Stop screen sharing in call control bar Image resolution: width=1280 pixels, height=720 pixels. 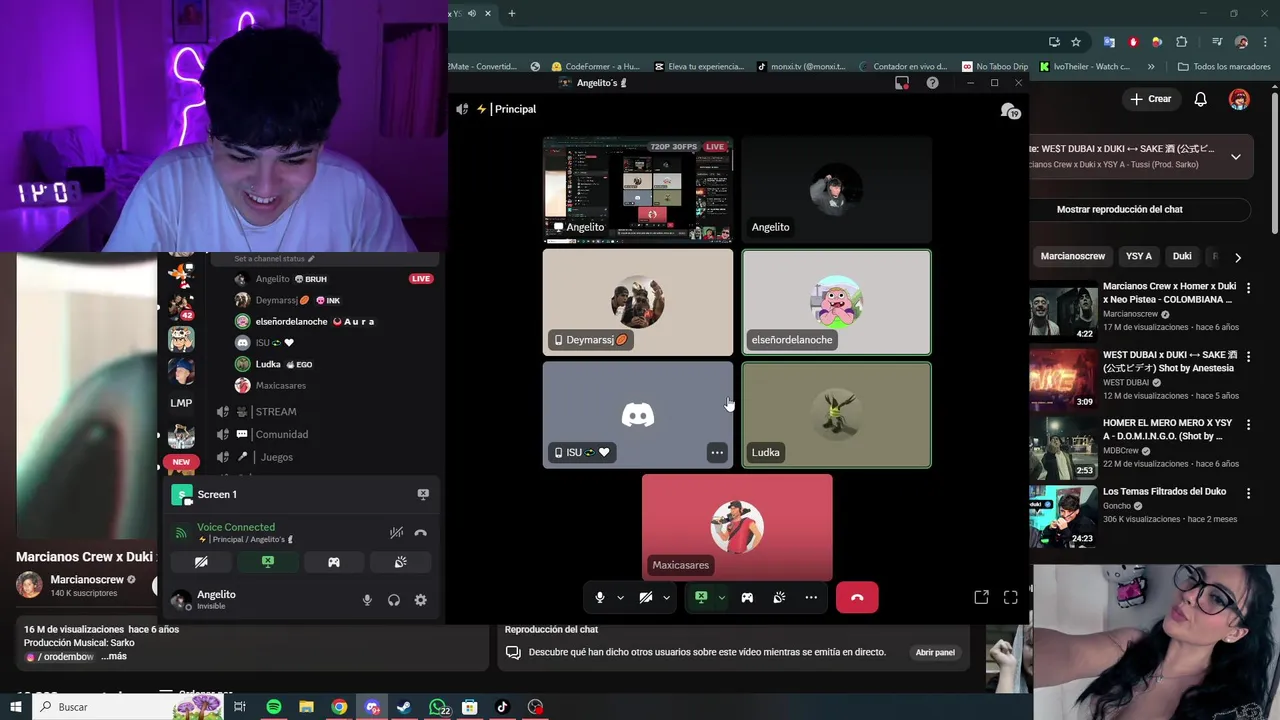point(701,597)
